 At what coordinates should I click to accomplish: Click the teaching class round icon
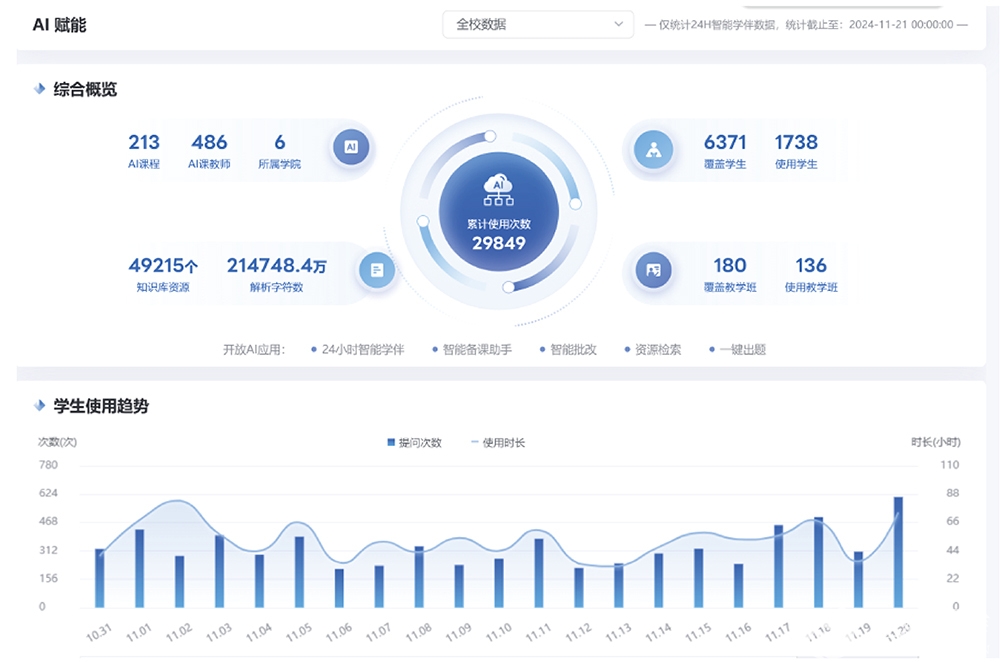point(654,270)
